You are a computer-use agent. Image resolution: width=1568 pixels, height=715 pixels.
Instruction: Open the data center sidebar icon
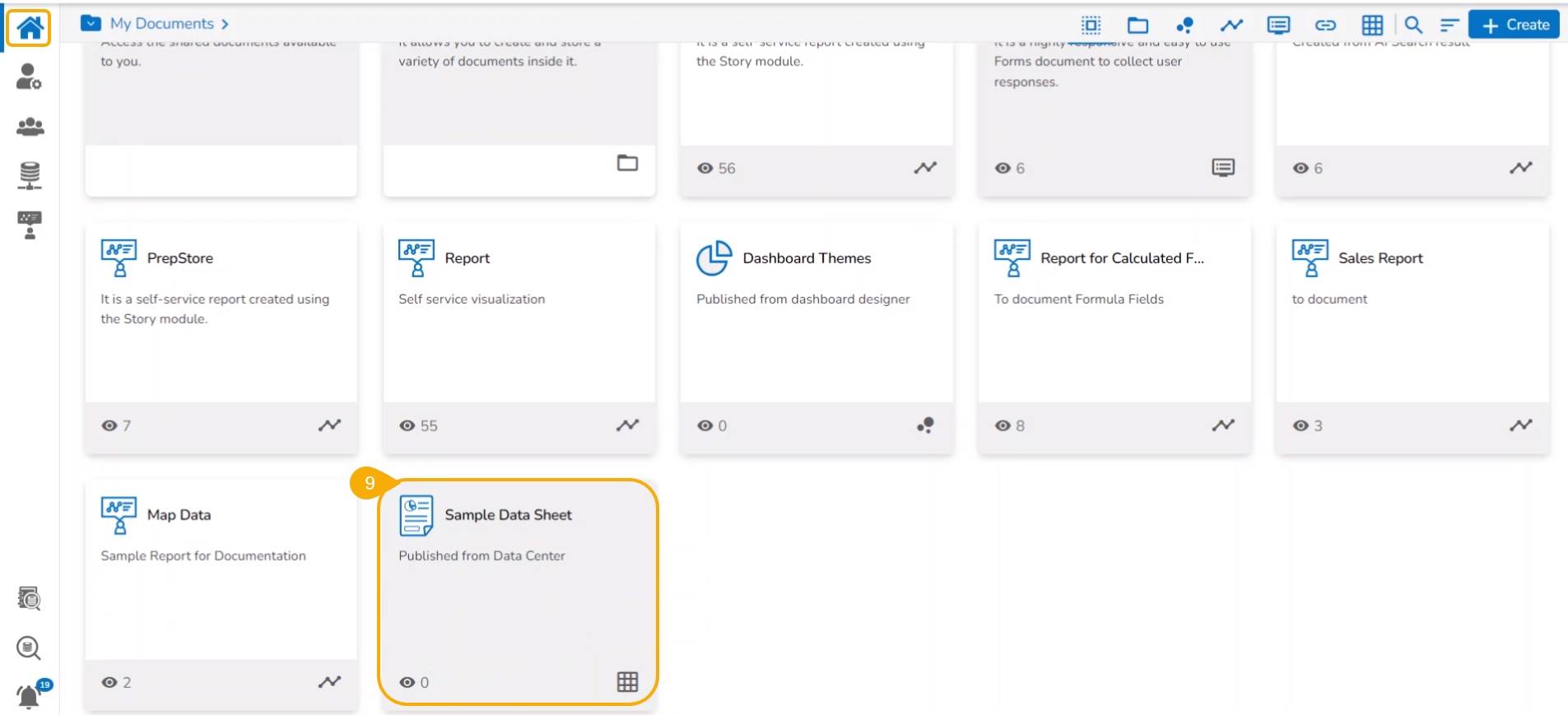[x=30, y=175]
